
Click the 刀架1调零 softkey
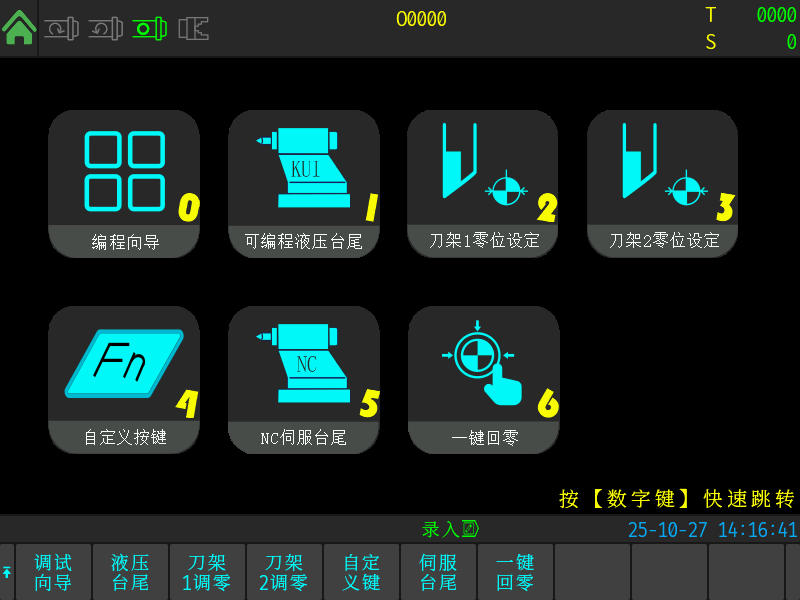207,572
